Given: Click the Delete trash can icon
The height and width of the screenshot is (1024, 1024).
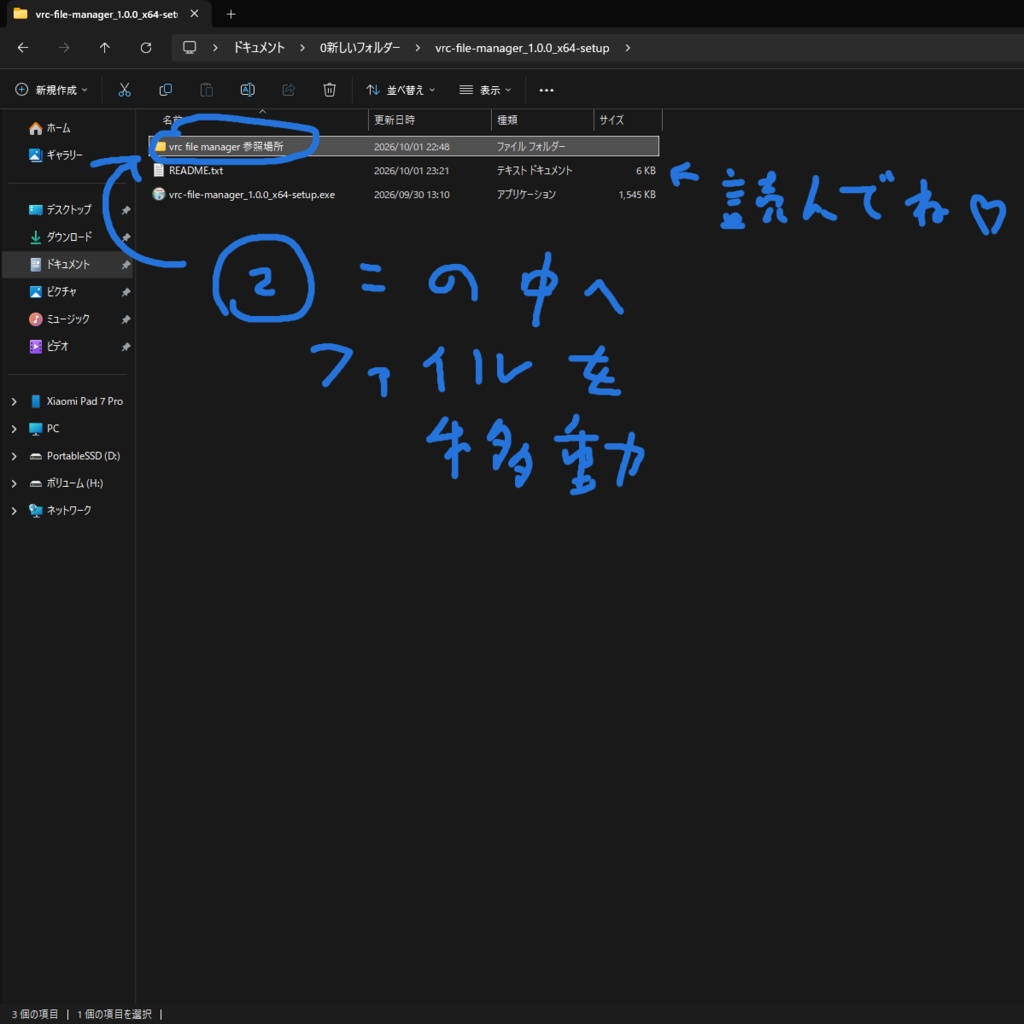Looking at the screenshot, I should tap(329, 89).
